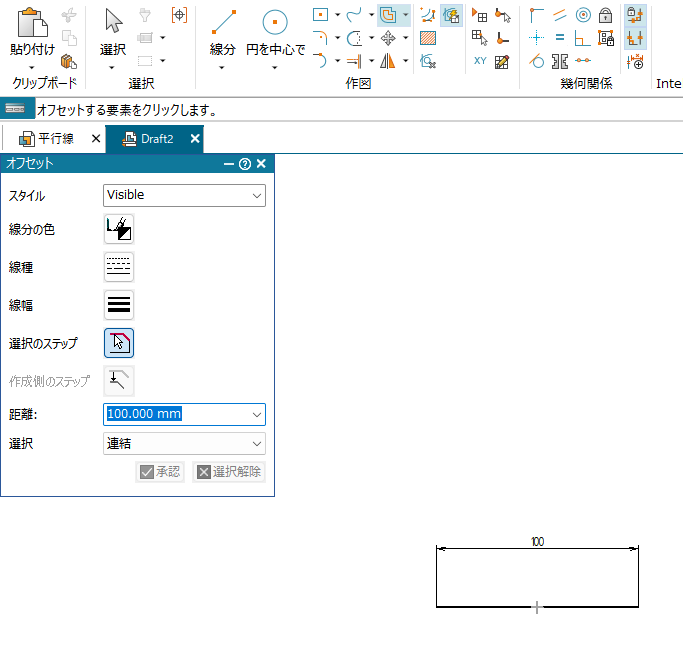
Task: Click the 100 dimension on the rectangle
Action: (538, 542)
